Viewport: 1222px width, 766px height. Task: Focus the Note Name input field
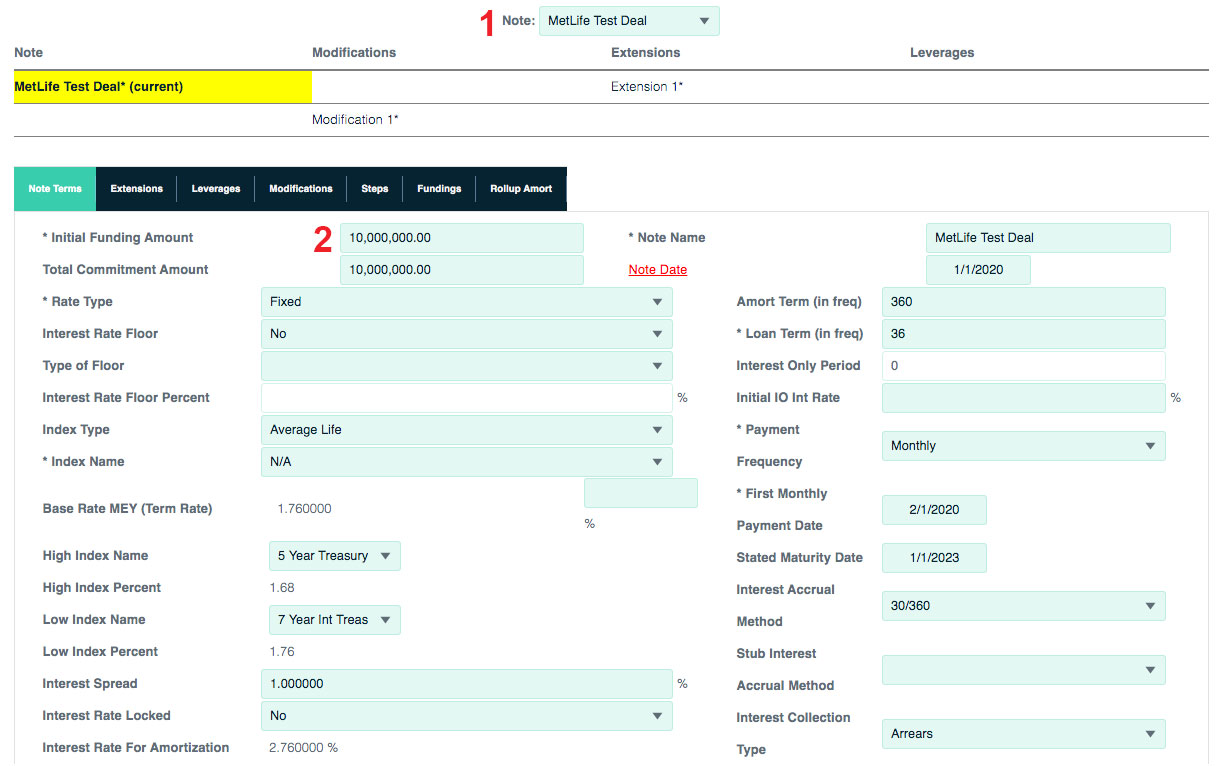pos(1048,238)
